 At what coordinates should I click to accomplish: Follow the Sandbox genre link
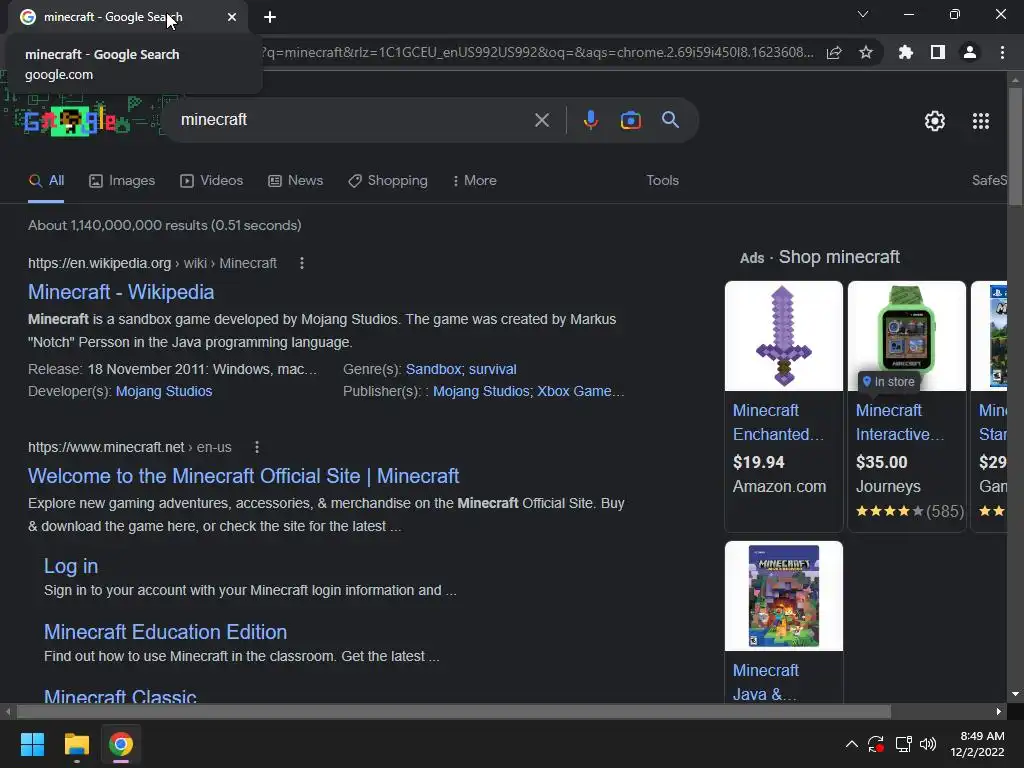point(434,370)
